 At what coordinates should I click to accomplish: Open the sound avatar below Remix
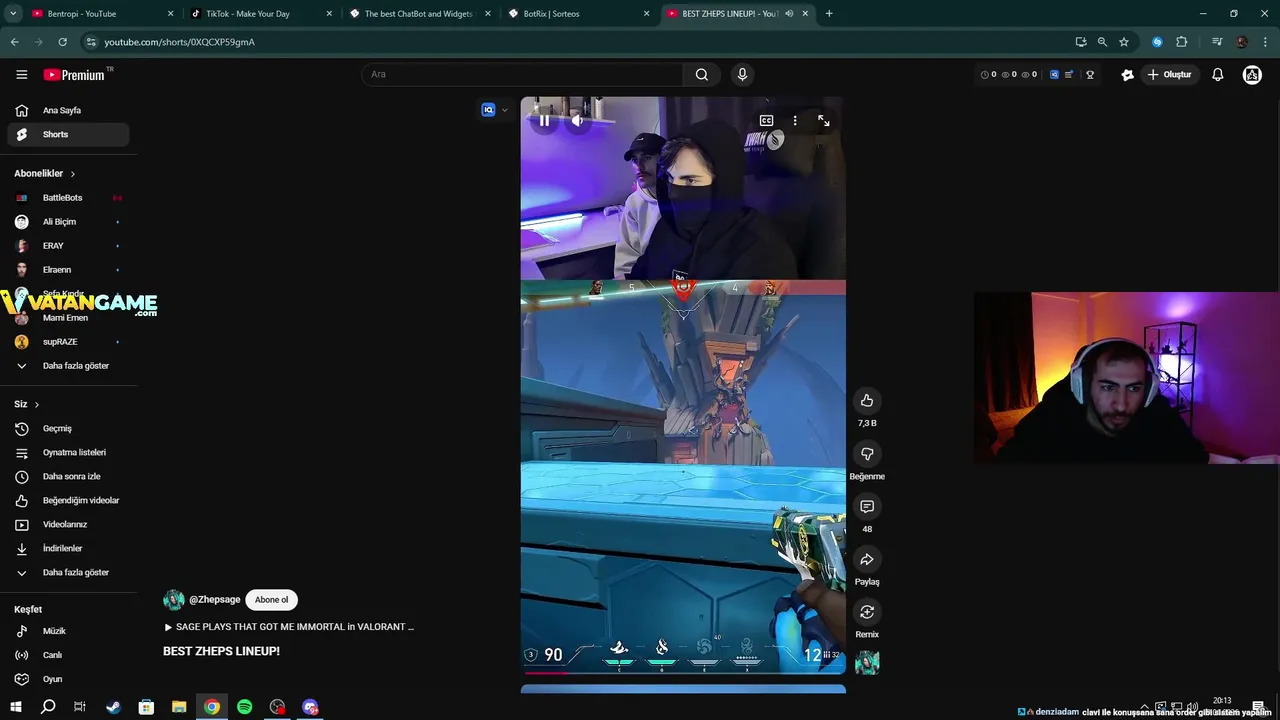[867, 662]
